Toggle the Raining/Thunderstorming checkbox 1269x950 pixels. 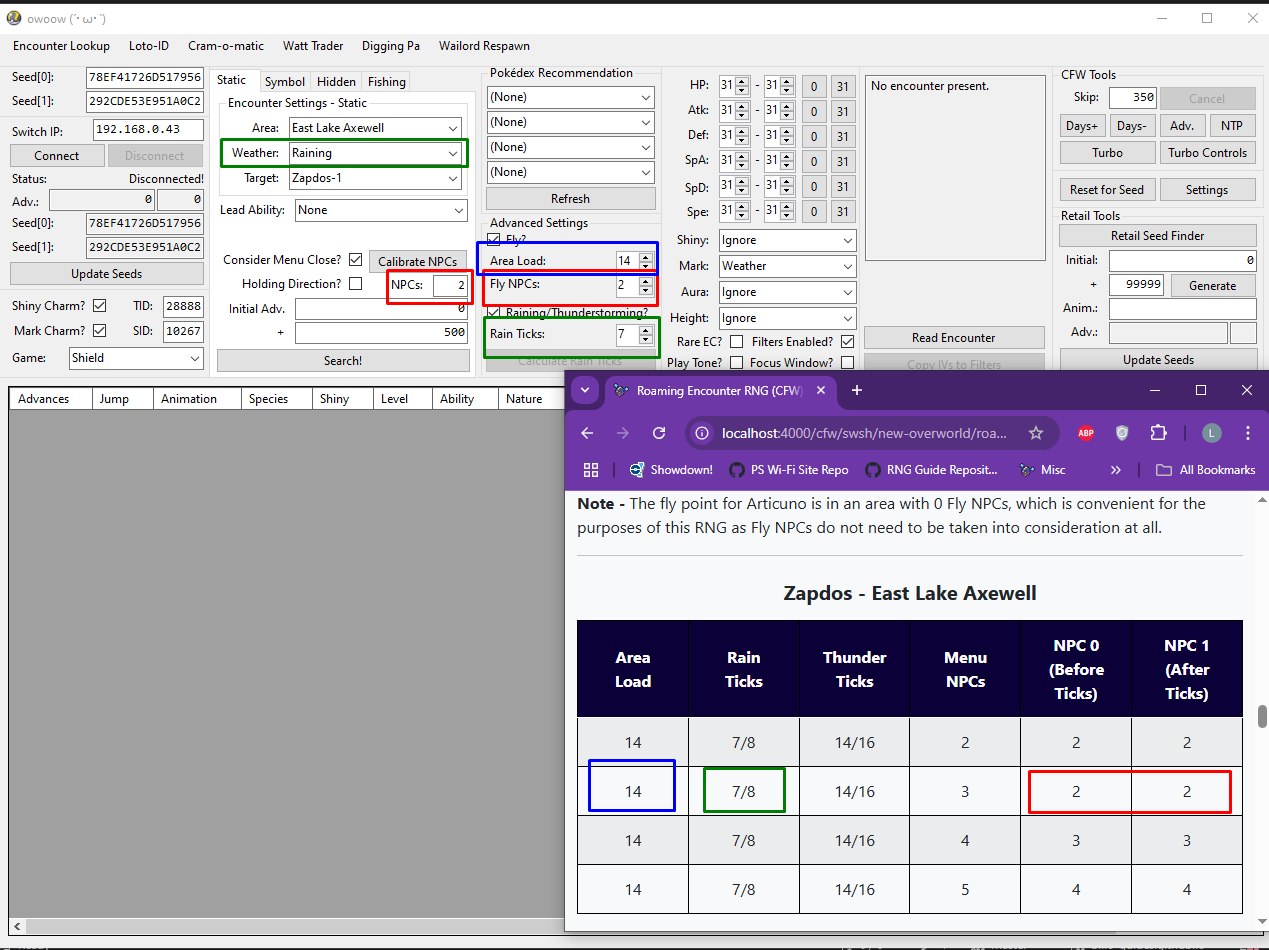tap(493, 313)
